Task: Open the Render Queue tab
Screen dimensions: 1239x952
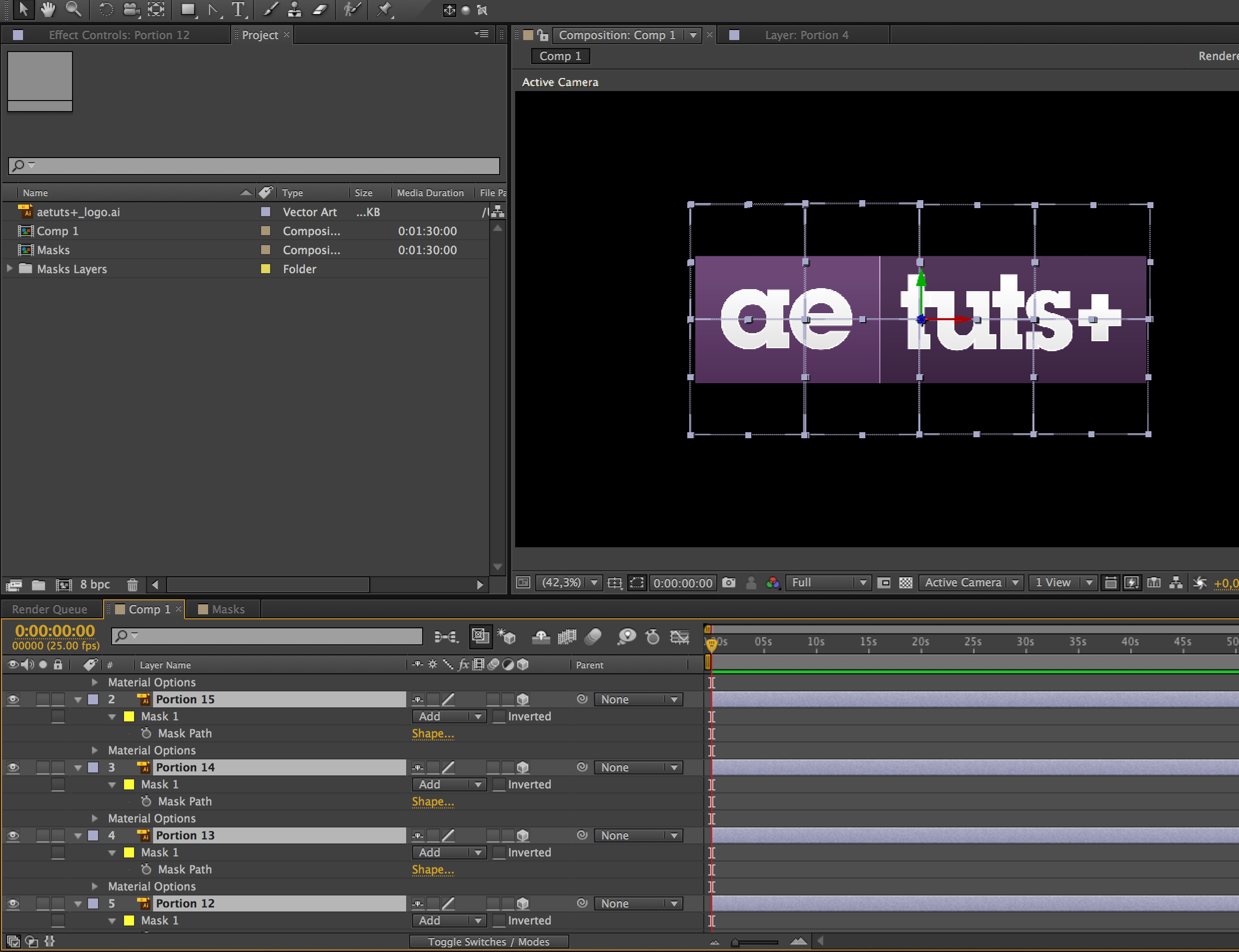Action: pyautogui.click(x=50, y=609)
